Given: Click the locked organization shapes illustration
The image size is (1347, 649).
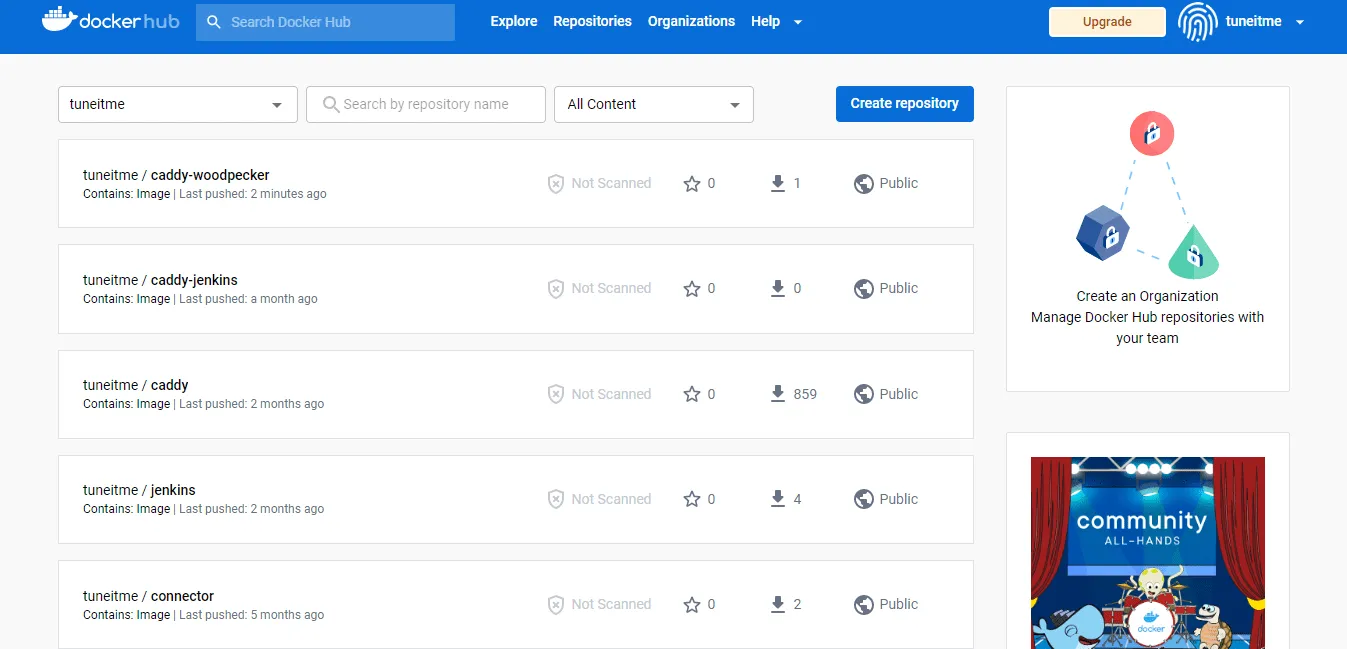Looking at the screenshot, I should 1148,195.
